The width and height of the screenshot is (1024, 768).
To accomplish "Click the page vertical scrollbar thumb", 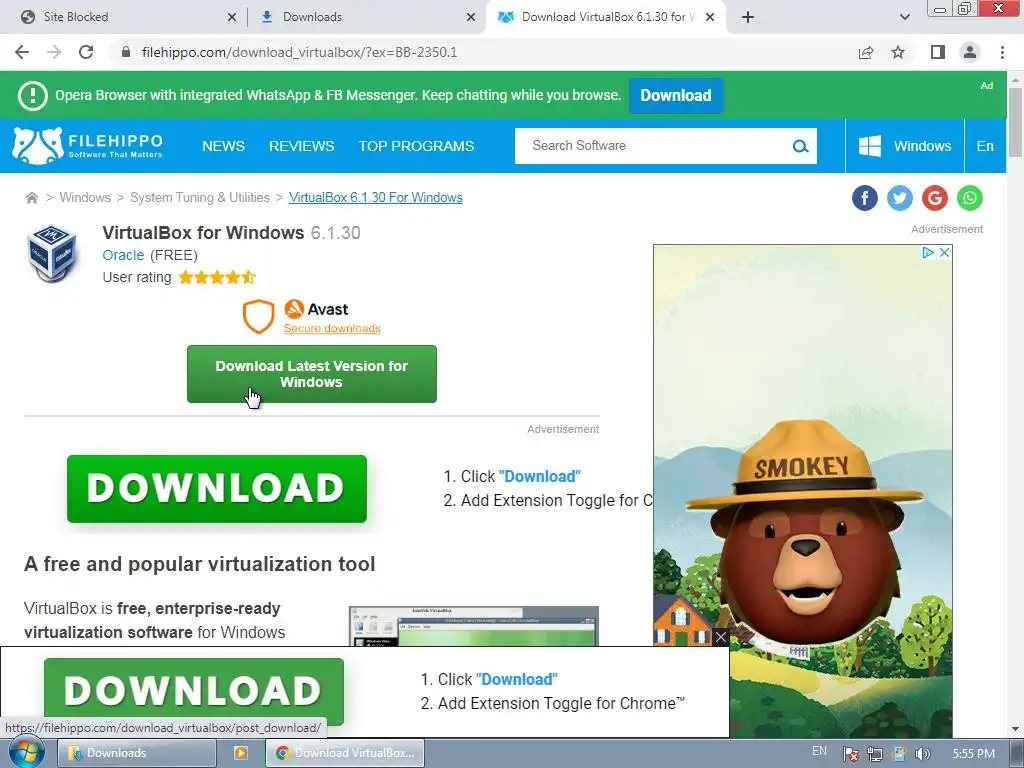I will click(x=1015, y=122).
